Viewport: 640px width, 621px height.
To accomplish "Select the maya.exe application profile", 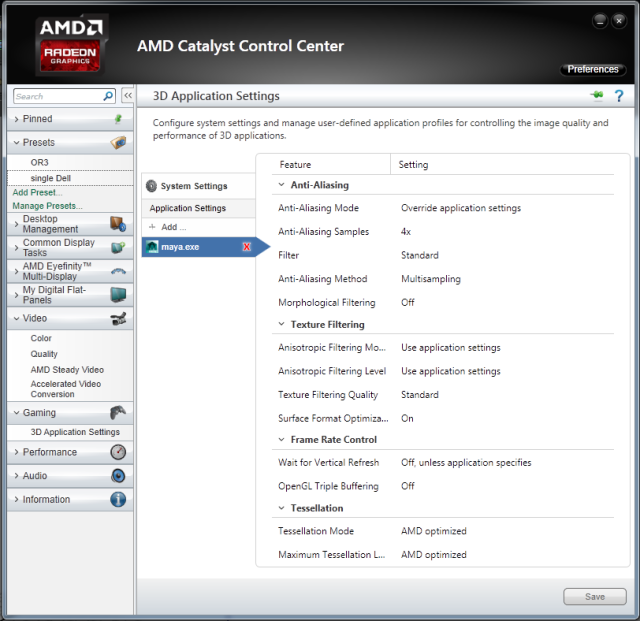I will tap(200, 247).
